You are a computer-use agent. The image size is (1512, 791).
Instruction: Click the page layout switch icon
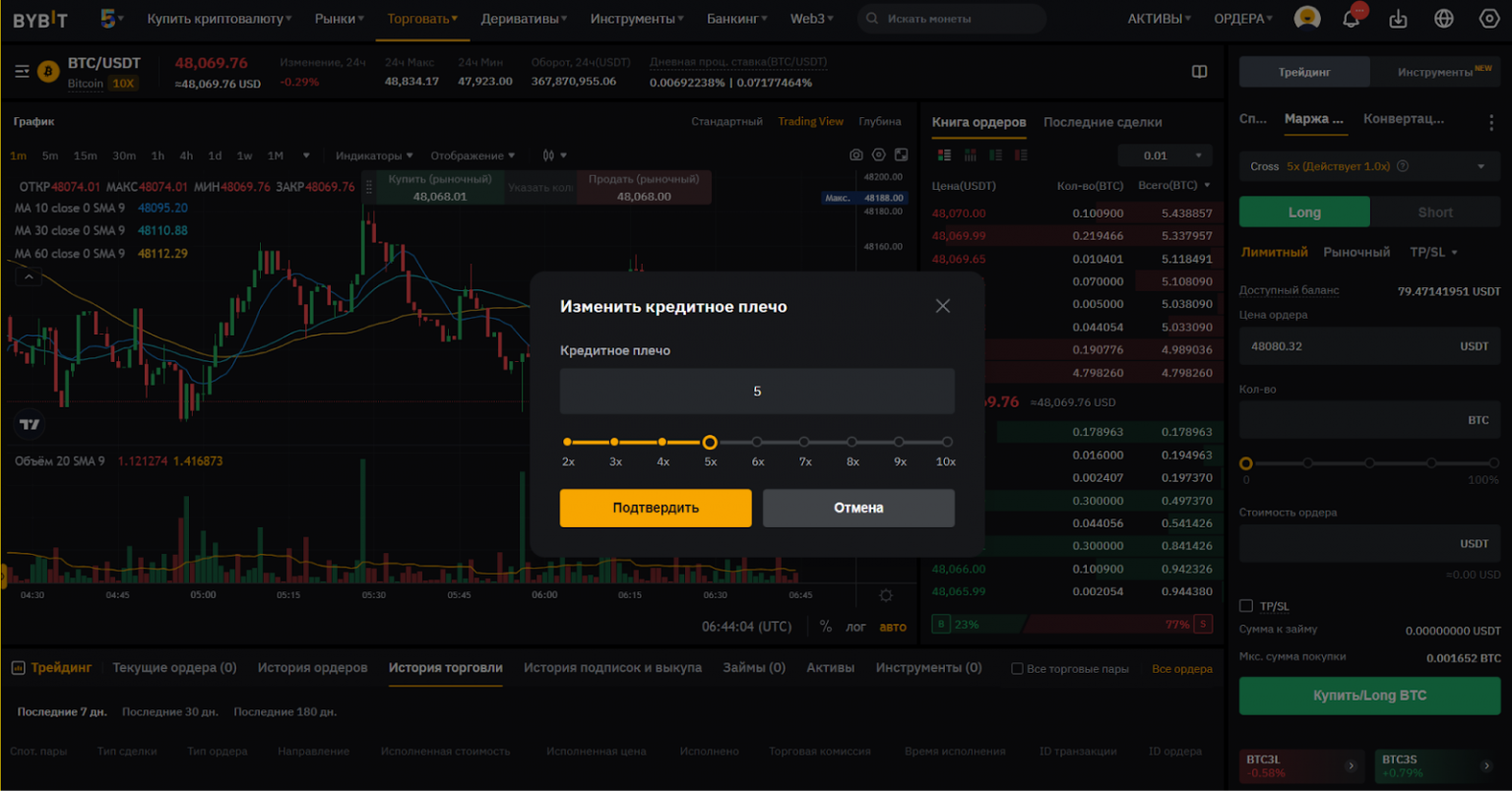[1199, 71]
